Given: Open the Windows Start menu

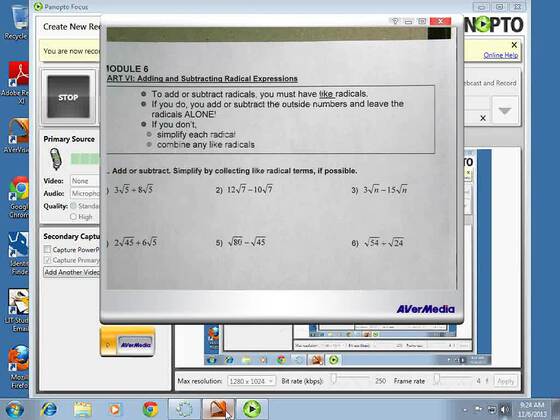Looking at the screenshot, I should tap(15, 409).
